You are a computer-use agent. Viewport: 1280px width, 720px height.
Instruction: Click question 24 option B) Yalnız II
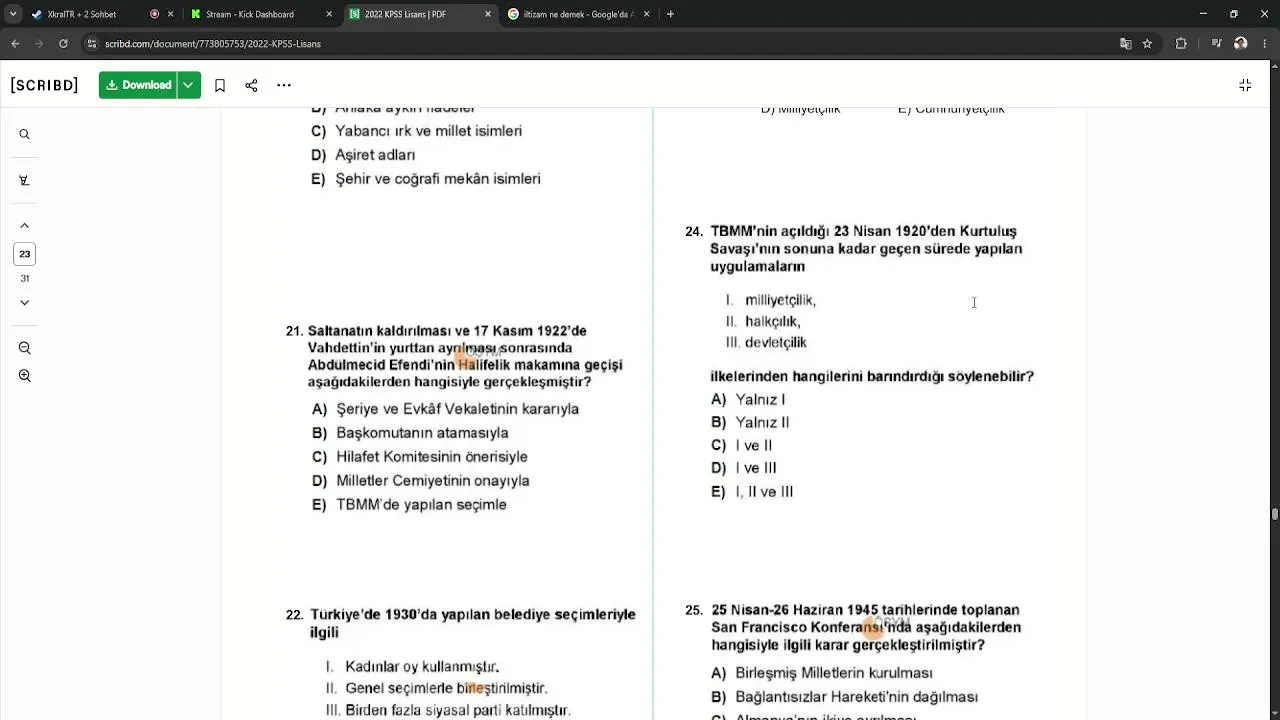pos(750,423)
